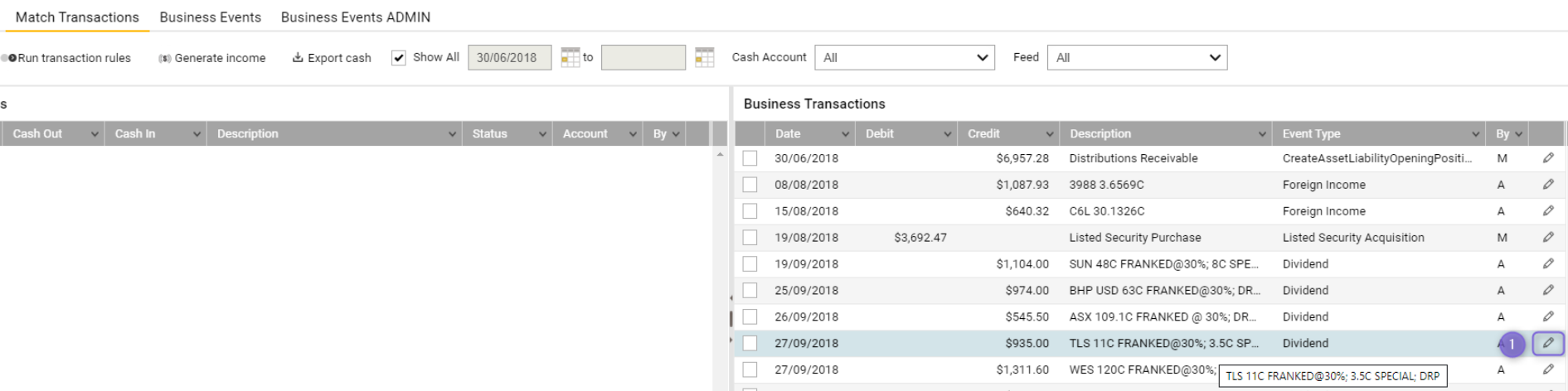Edit the WES 120C dividend pencil icon
Screen dimensions: 1568x391
1547,369
